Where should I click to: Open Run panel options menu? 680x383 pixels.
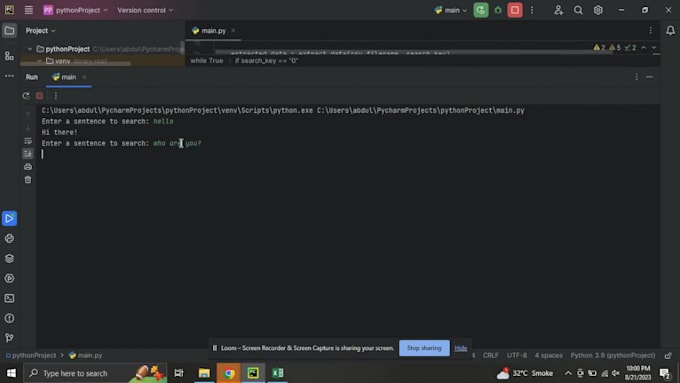[x=636, y=77]
